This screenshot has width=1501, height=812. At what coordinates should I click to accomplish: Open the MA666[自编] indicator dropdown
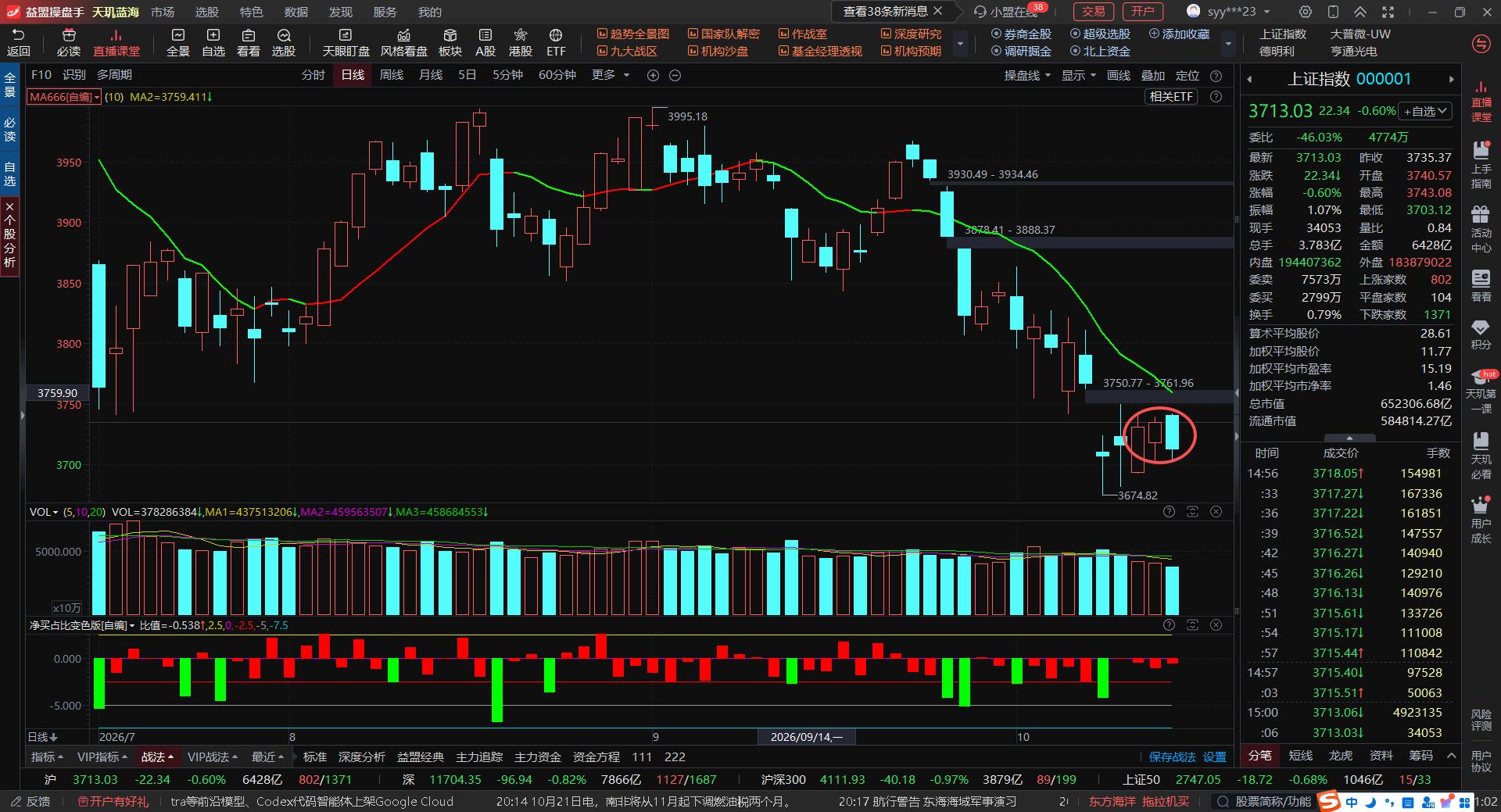[x=64, y=97]
